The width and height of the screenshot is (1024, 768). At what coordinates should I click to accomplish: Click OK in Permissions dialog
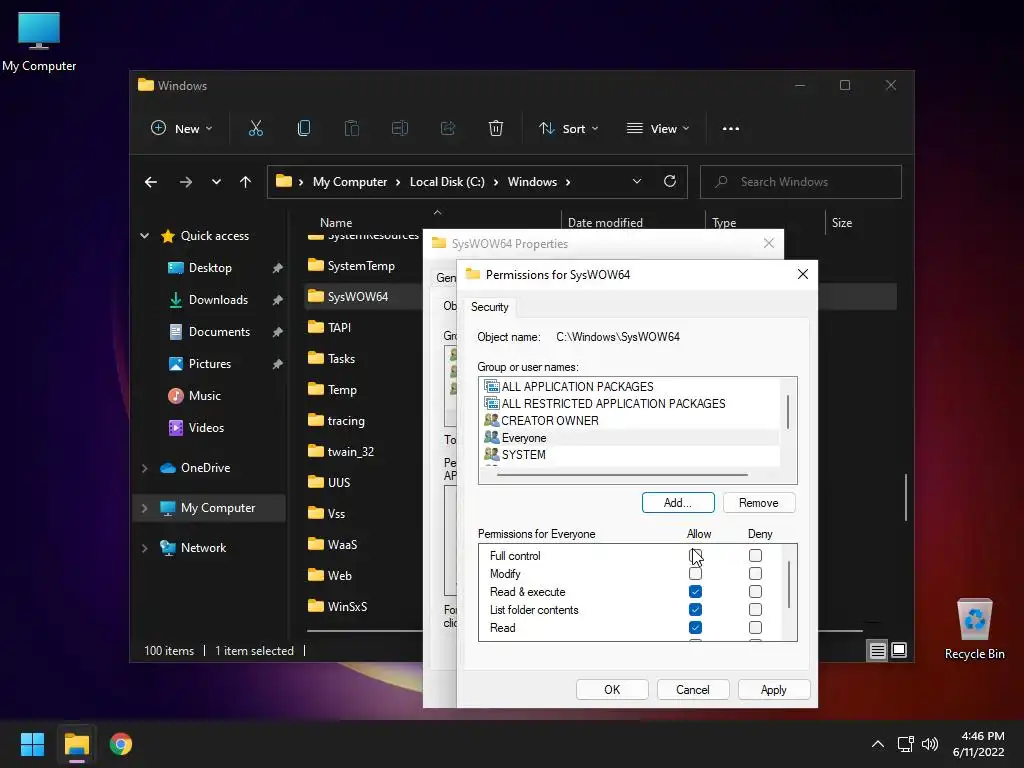[x=612, y=690]
